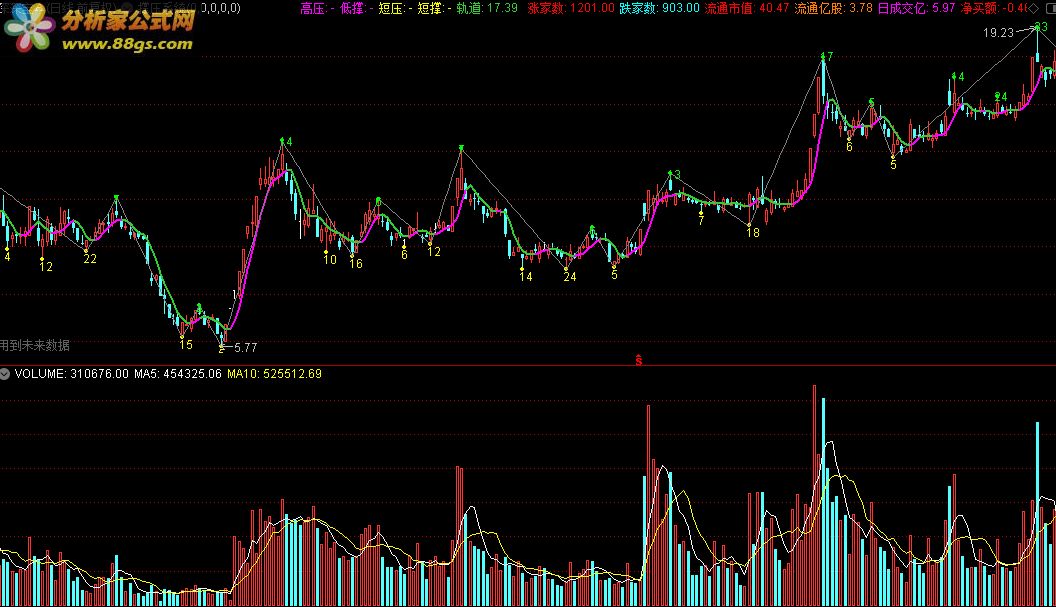Screen dimensions: 1056x607
Task: Click the 涨家数: 1201.00 value
Action: [571, 8]
